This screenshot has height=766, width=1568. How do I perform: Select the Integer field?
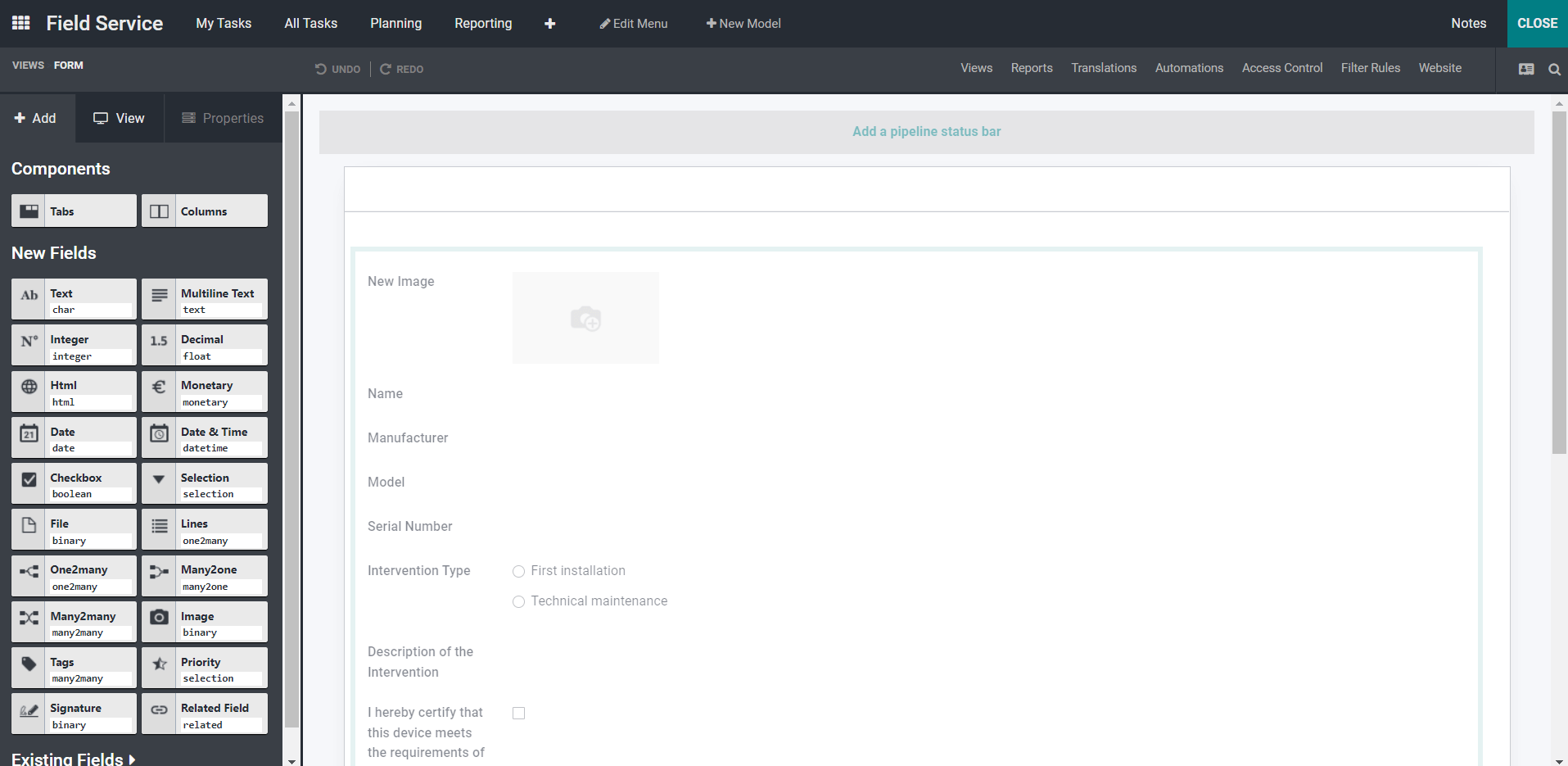click(74, 346)
